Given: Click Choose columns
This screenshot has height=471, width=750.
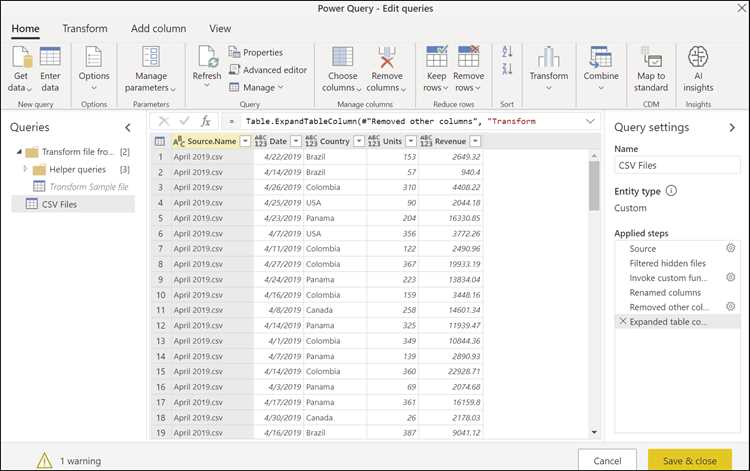Looking at the screenshot, I should (x=342, y=69).
